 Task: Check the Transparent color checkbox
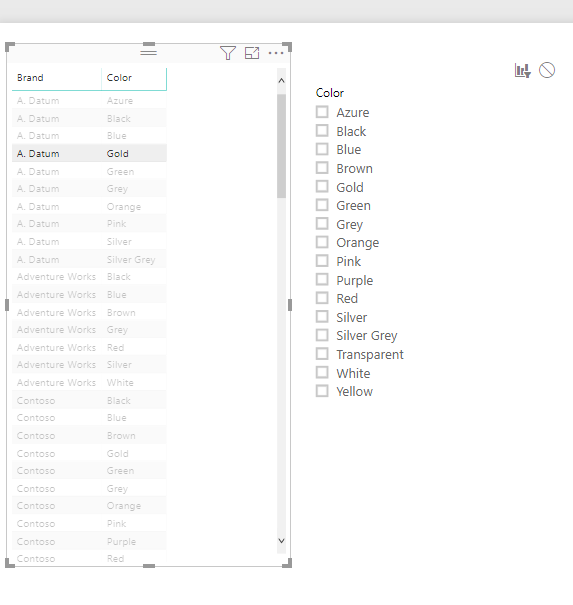(x=322, y=354)
